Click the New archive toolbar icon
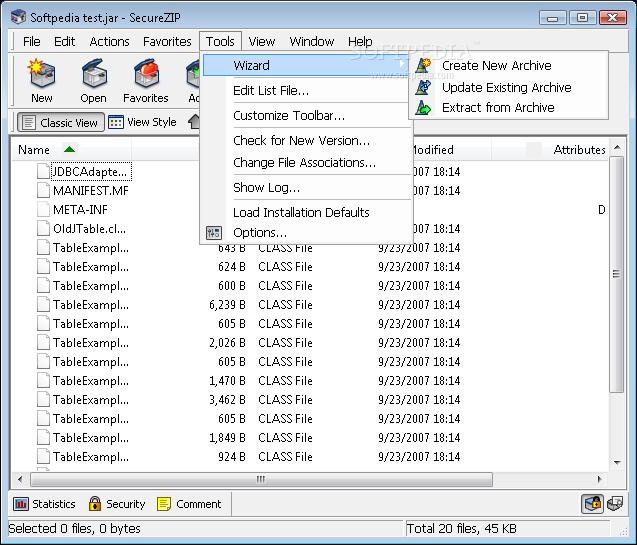This screenshot has height=545, width=637. tap(41, 74)
